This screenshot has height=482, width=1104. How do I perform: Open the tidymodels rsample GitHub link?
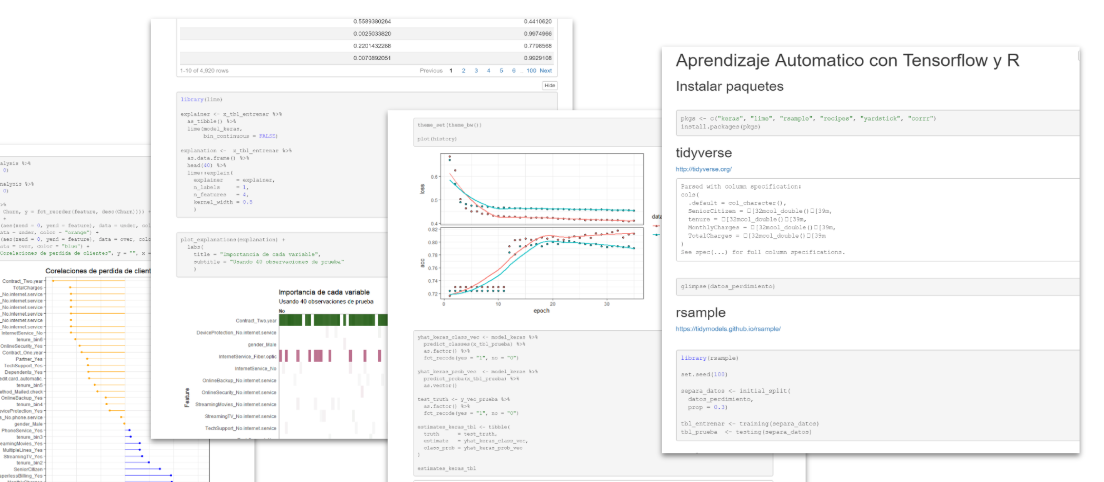coord(728,329)
